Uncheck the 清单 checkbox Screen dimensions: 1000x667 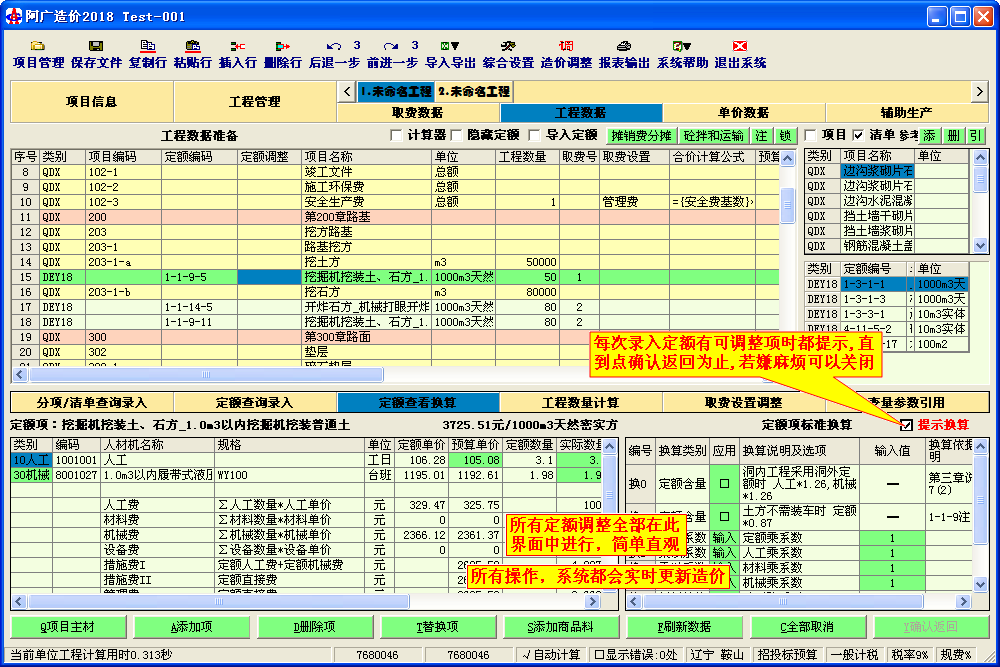[x=858, y=135]
